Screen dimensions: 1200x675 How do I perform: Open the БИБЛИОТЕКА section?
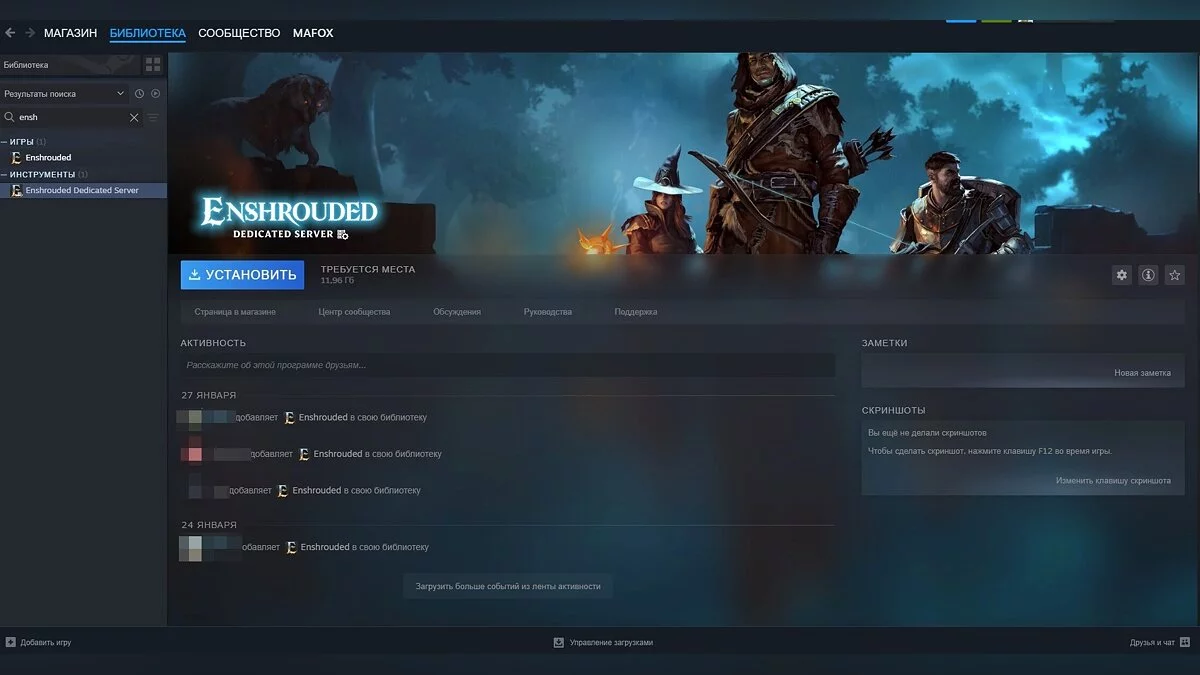[147, 33]
